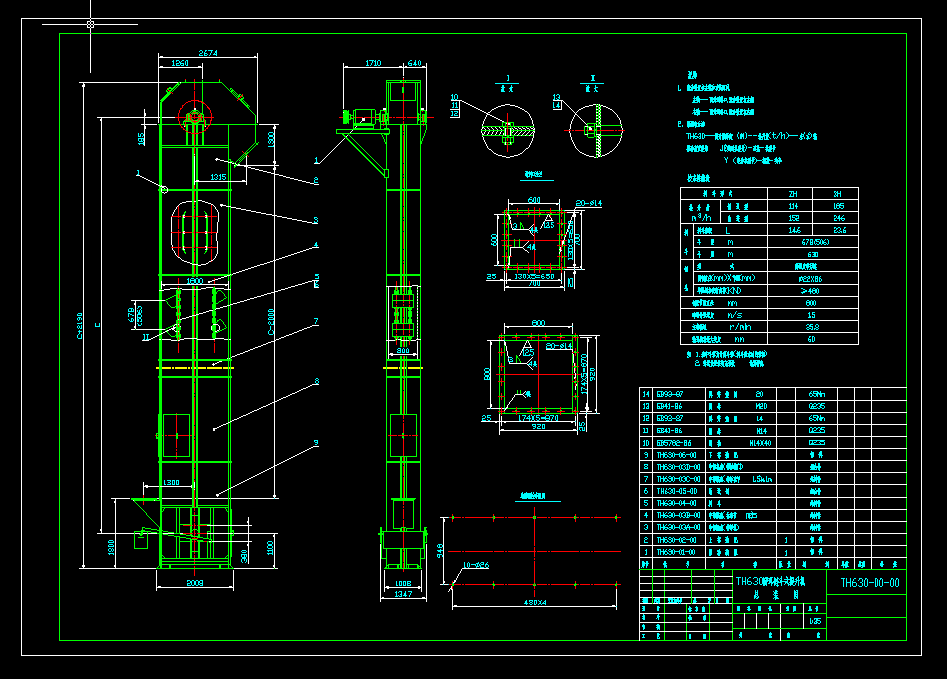Select the 1315 dimension near the discharge chute
Image resolution: width=947 pixels, height=679 pixels.
(218, 177)
